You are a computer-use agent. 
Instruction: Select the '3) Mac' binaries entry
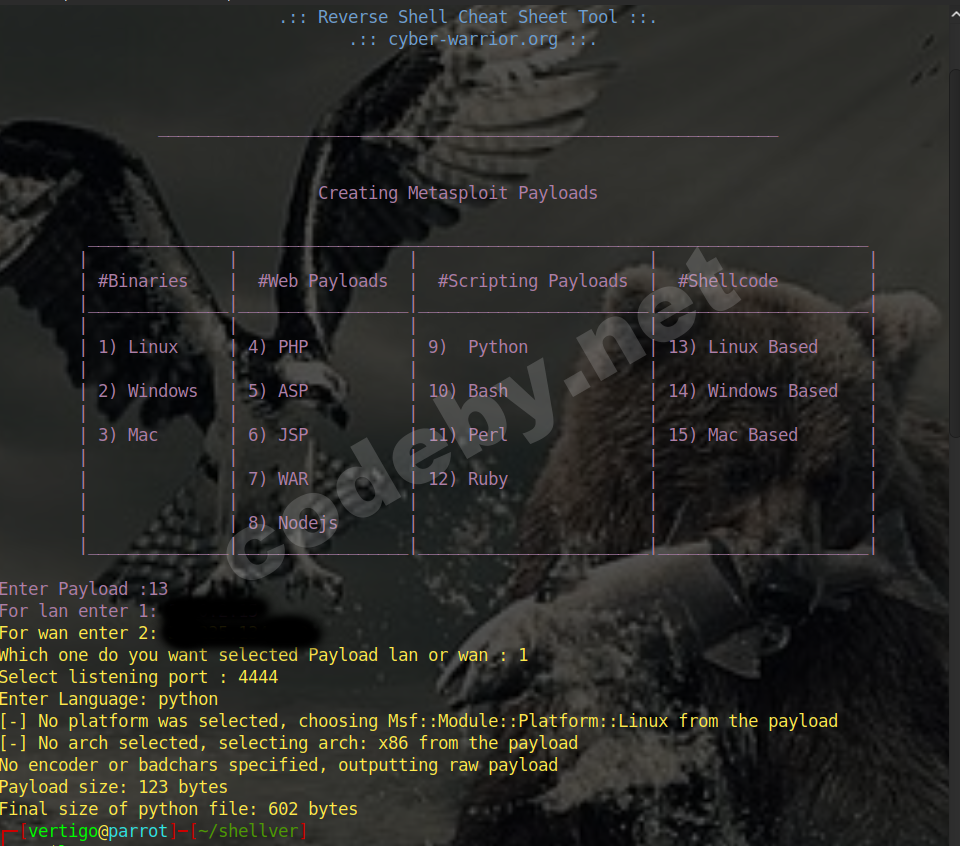coord(128,435)
